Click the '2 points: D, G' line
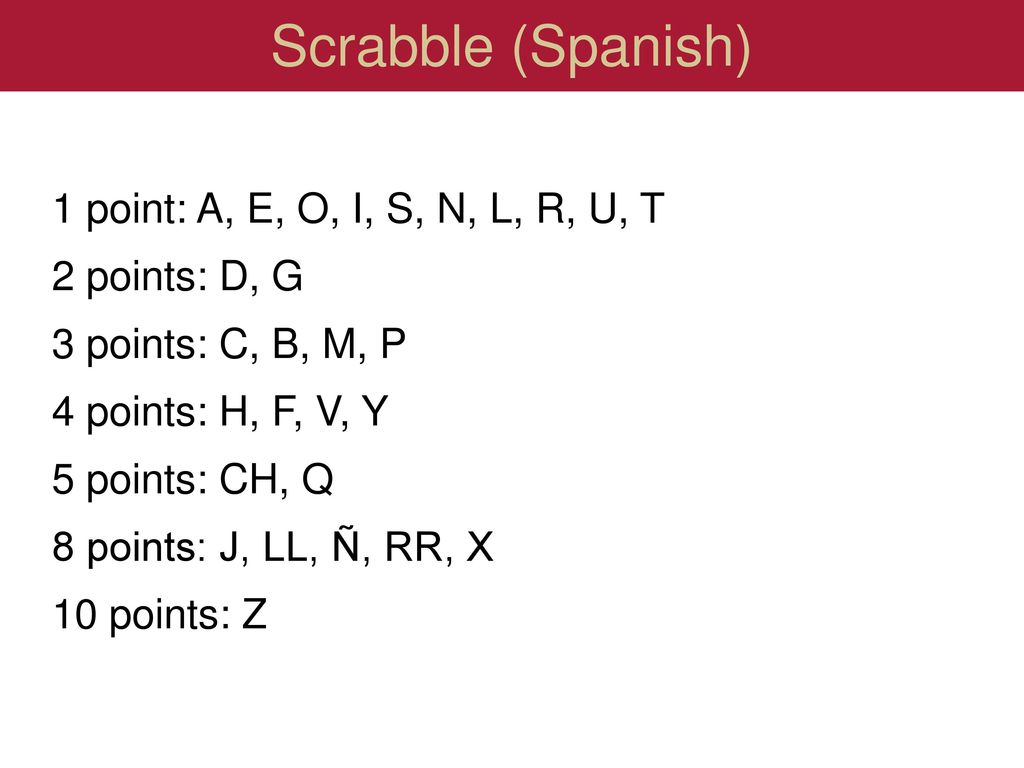This screenshot has height=768, width=1024. 177,277
